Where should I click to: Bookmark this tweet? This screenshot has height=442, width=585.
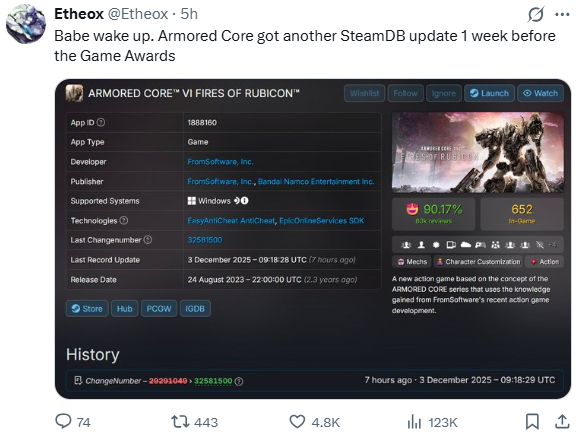pyautogui.click(x=532, y=422)
